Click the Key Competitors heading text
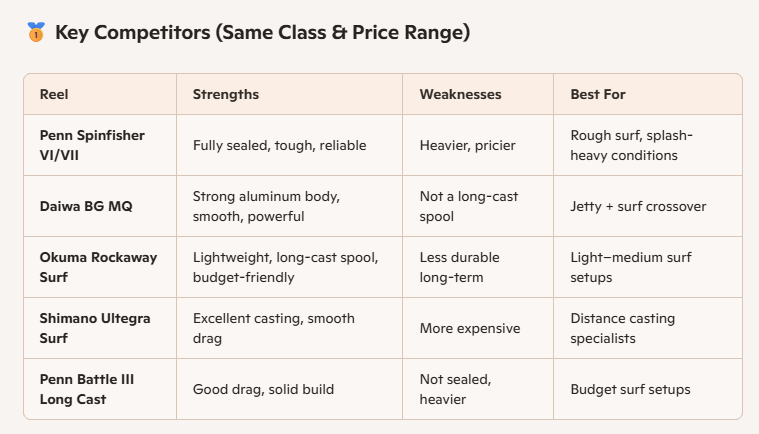 pyautogui.click(x=262, y=33)
